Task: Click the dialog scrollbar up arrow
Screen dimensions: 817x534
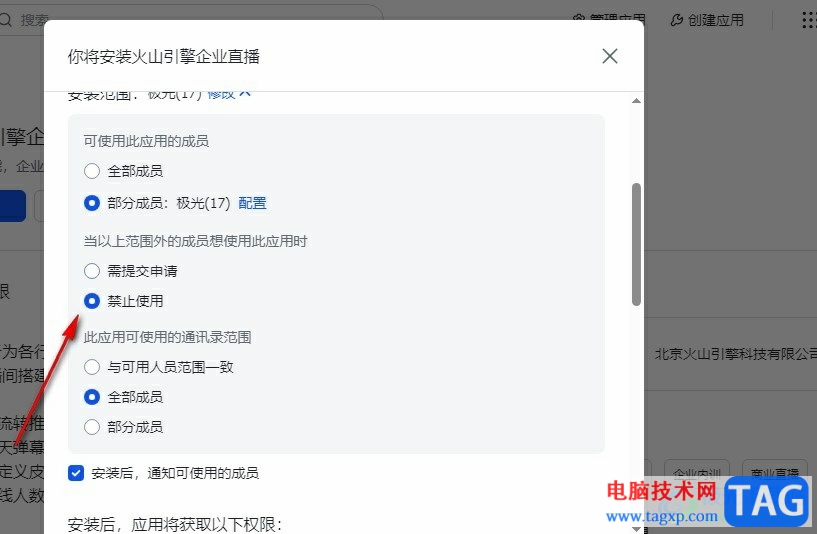Action: (636, 101)
